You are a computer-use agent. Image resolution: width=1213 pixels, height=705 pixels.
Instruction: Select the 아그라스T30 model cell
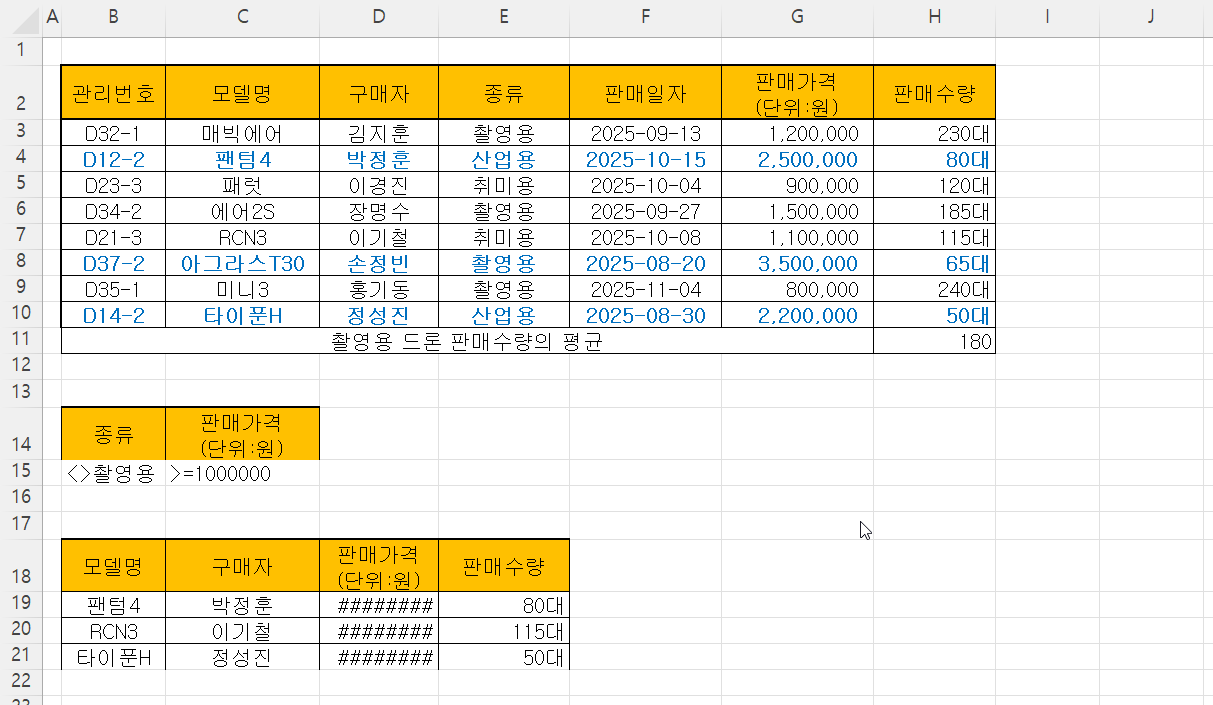coord(242,262)
